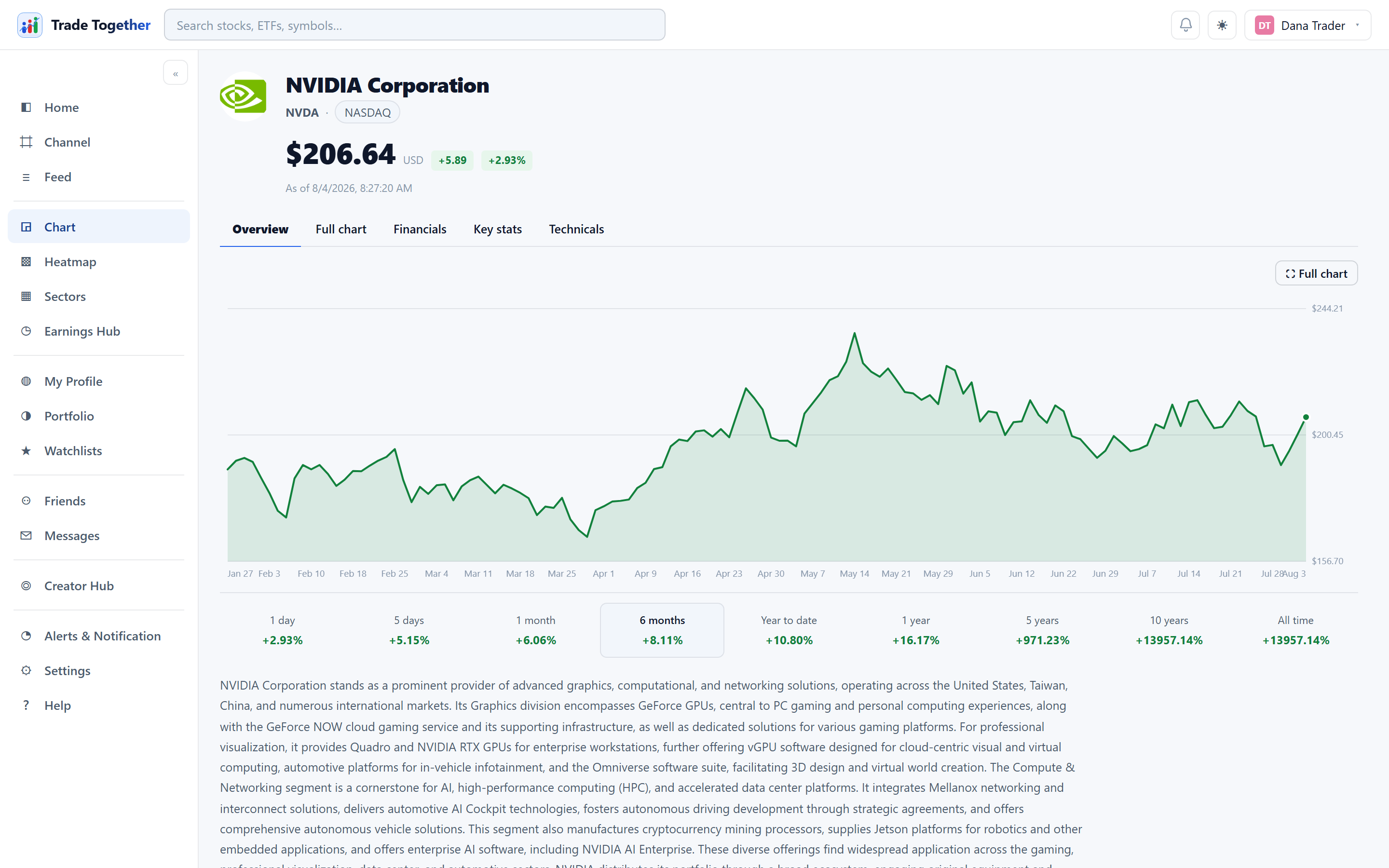Select the 10 years range
Screen dimensions: 1389x868
click(x=1169, y=630)
